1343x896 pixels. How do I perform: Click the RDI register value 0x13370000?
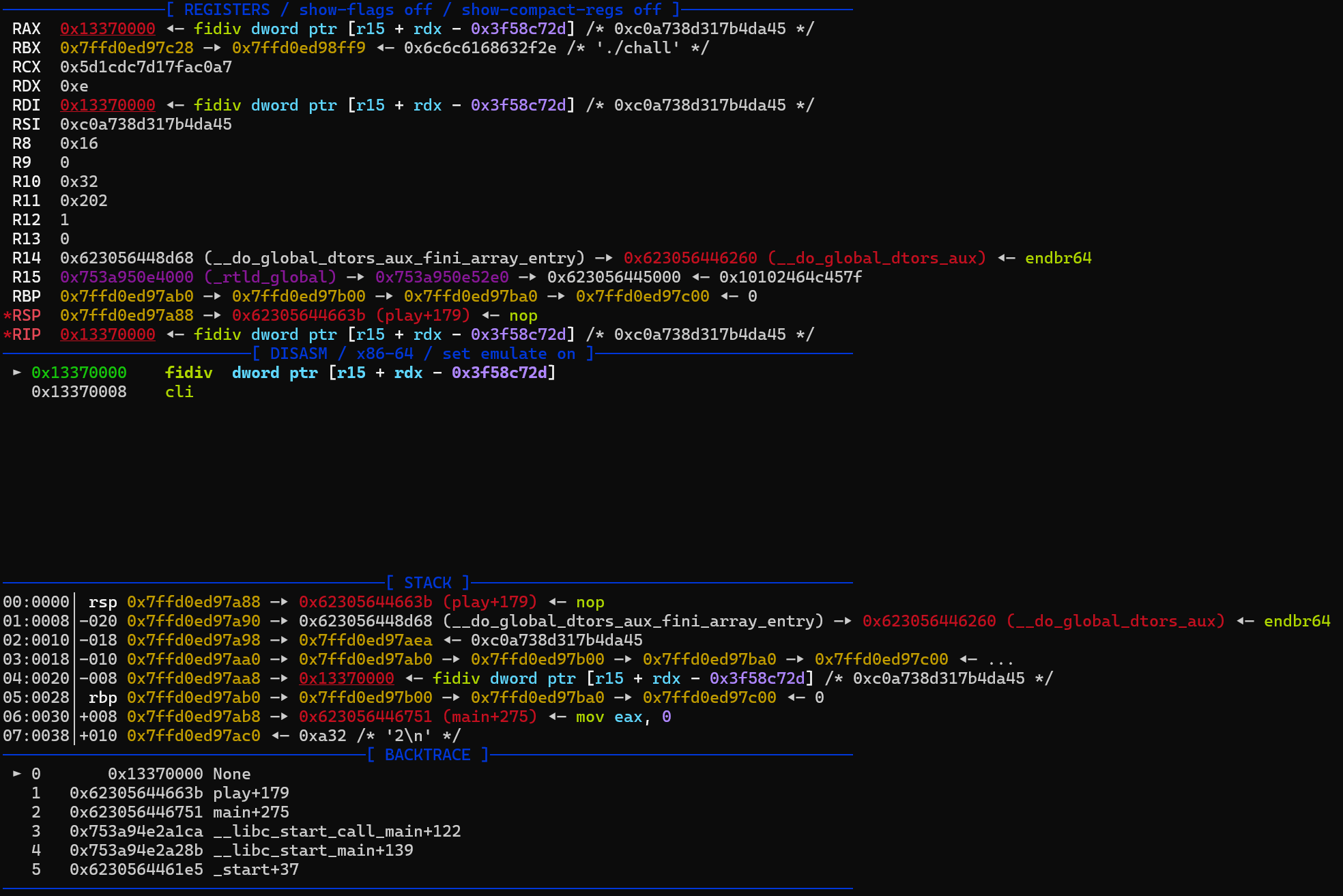point(107,105)
